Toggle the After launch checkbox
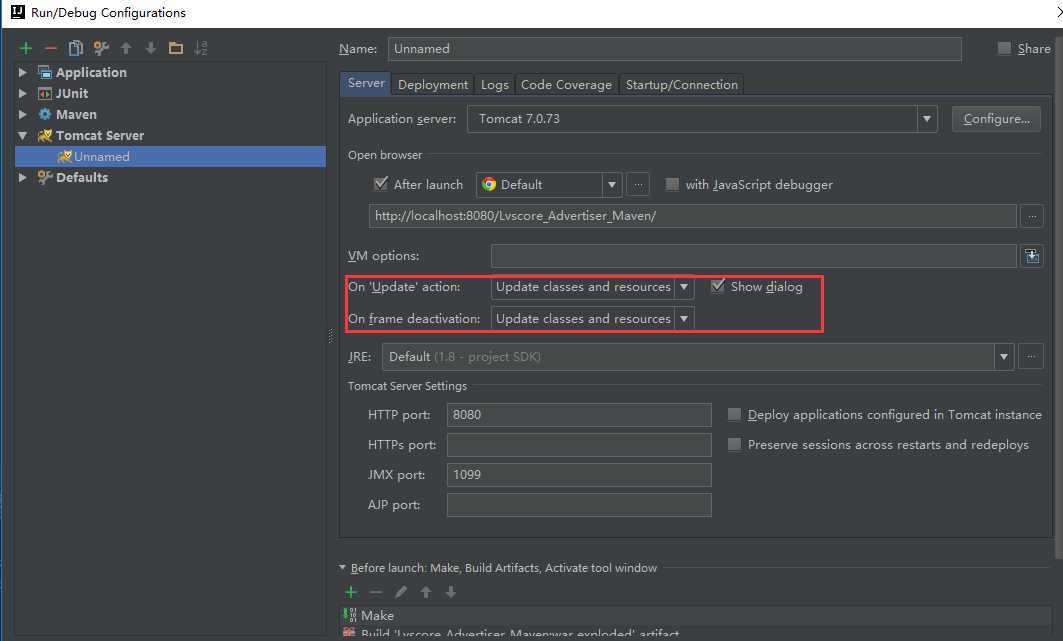The image size is (1063, 641). point(380,184)
